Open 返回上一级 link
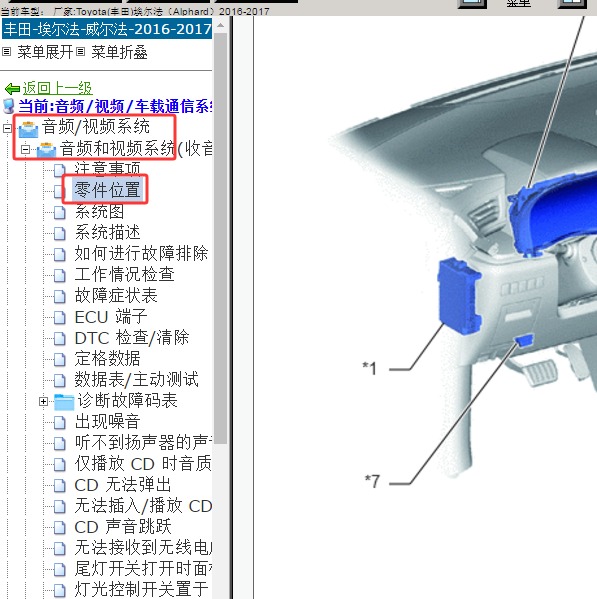The height and width of the screenshot is (599, 597). (x=57, y=88)
